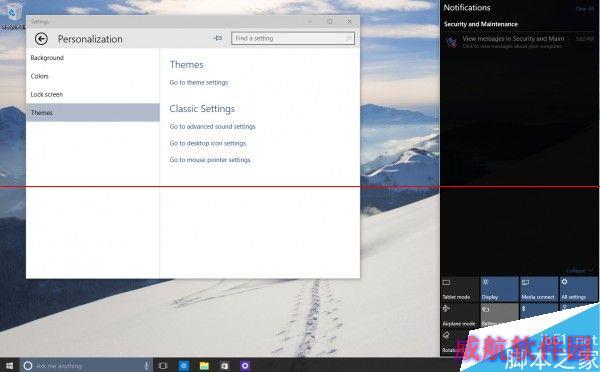Click Go to mouse pointer settings
The image size is (600, 372).
(x=210, y=160)
